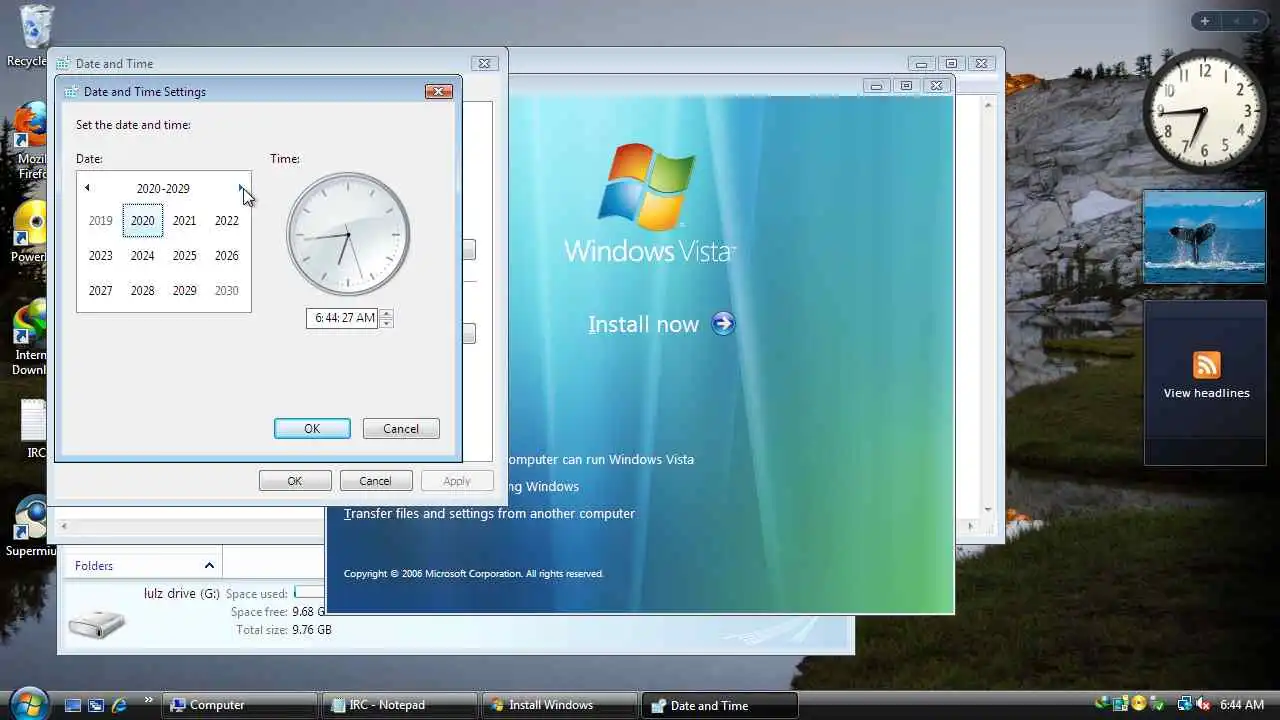Click OK in the back Date and Time window

click(295, 481)
